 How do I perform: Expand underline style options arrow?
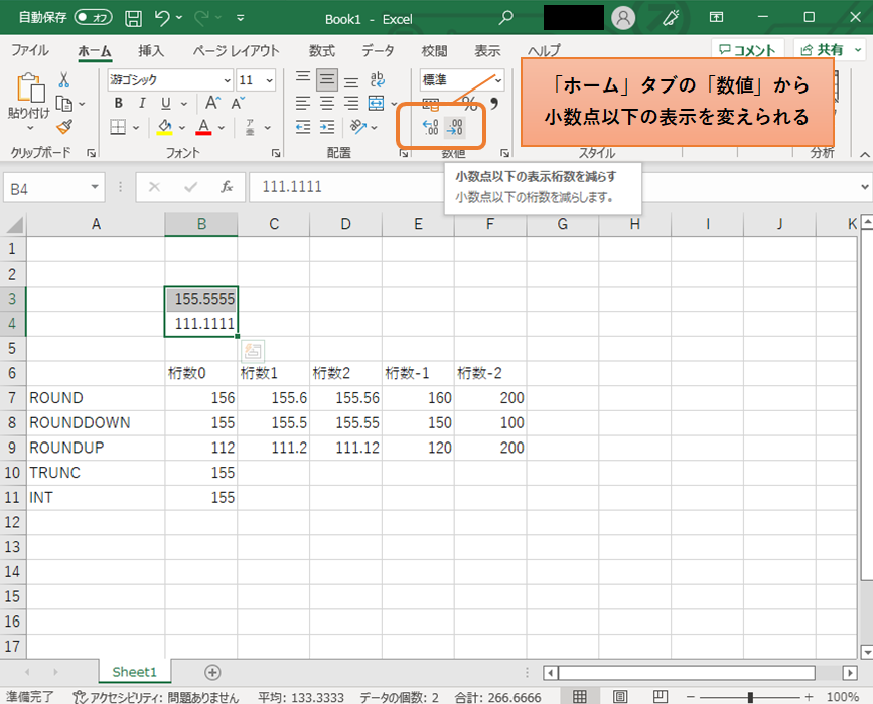point(184,104)
